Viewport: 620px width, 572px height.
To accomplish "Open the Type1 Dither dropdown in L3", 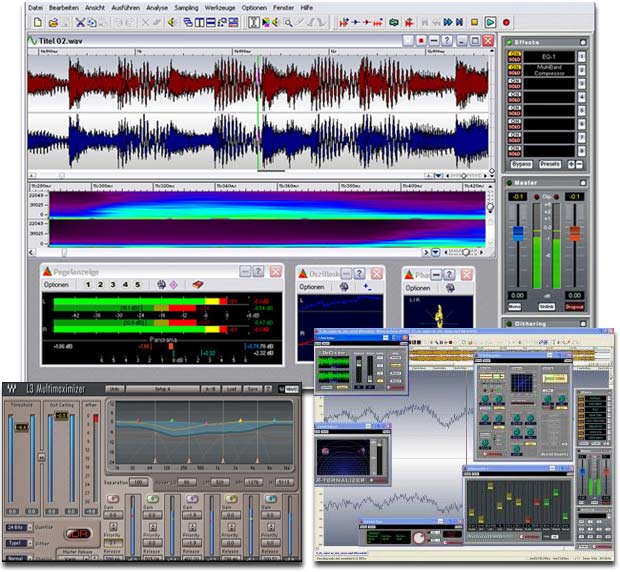I will [19, 543].
